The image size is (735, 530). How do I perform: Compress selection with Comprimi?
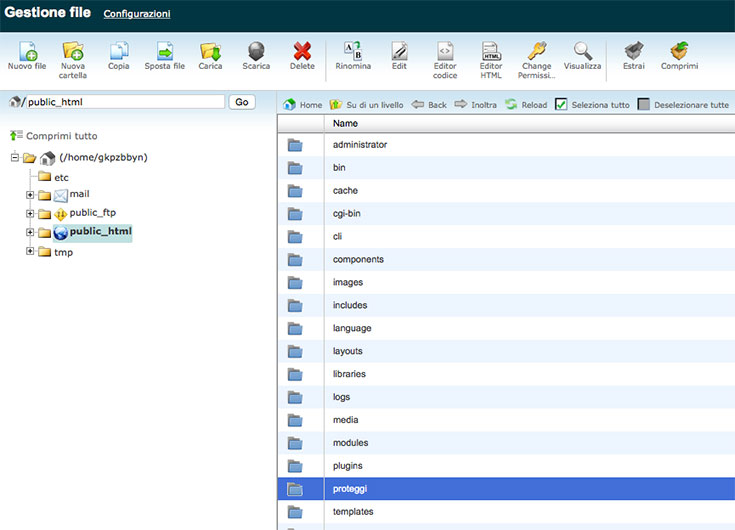(679, 56)
